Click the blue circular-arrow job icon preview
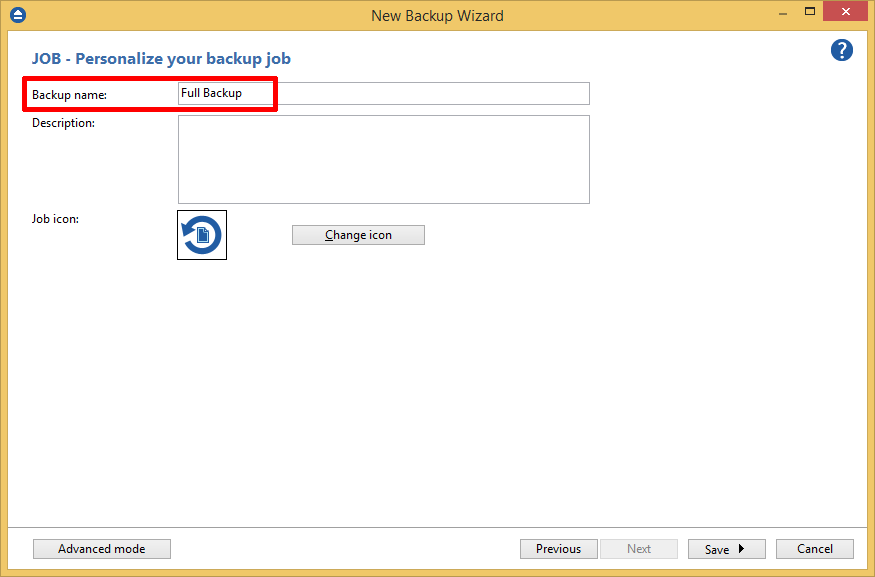Image resolution: width=875 pixels, height=577 pixels. pyautogui.click(x=202, y=235)
